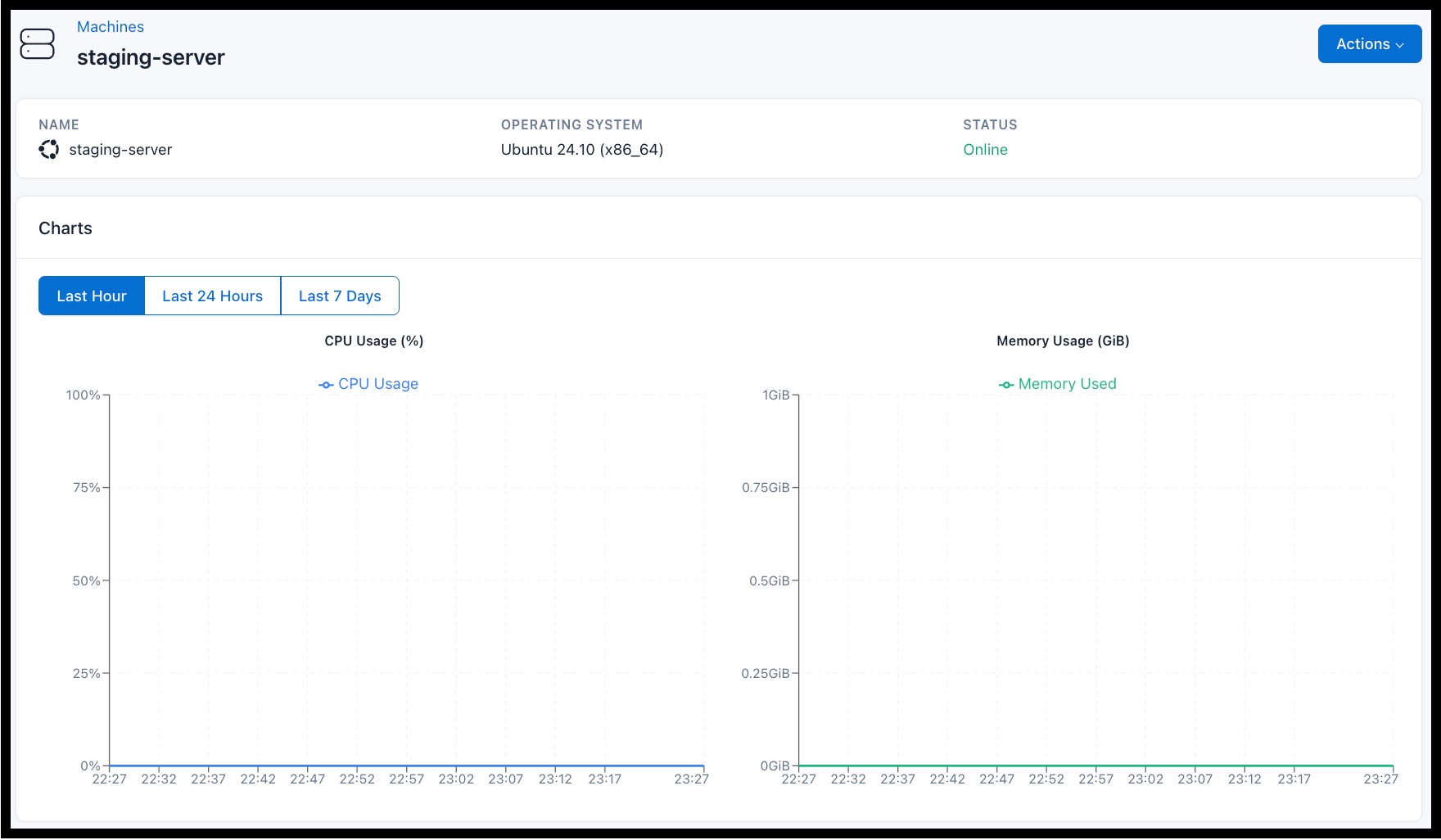Open the Actions dropdown menu

(x=1369, y=44)
